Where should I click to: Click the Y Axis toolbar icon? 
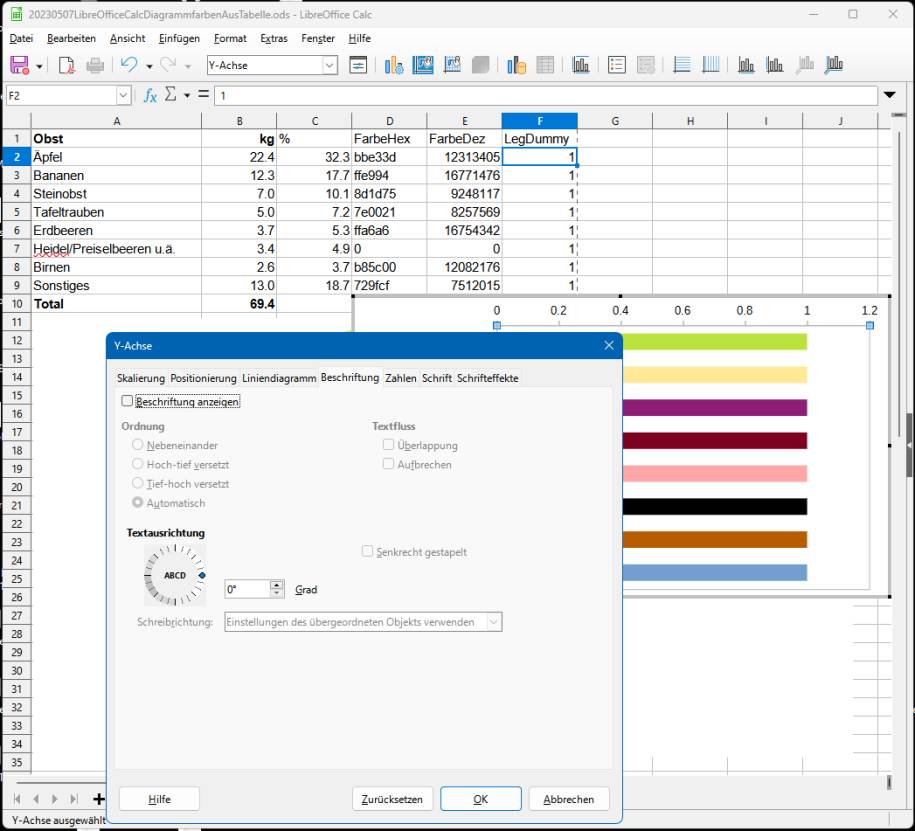pyautogui.click(x=775, y=65)
